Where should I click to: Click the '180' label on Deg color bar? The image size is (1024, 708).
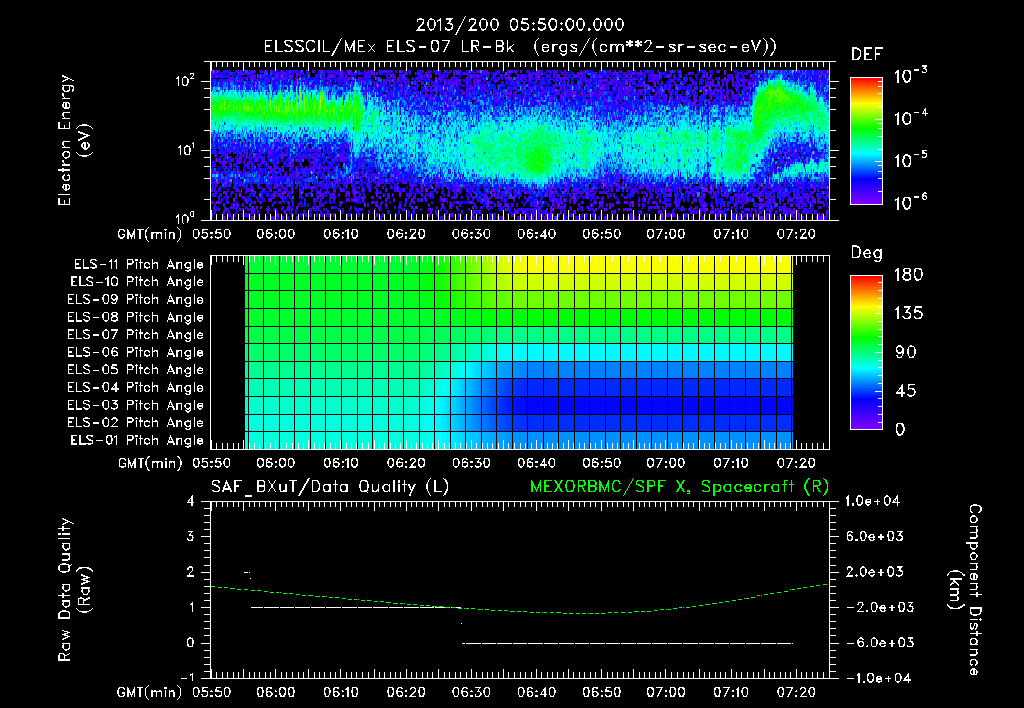(908, 275)
